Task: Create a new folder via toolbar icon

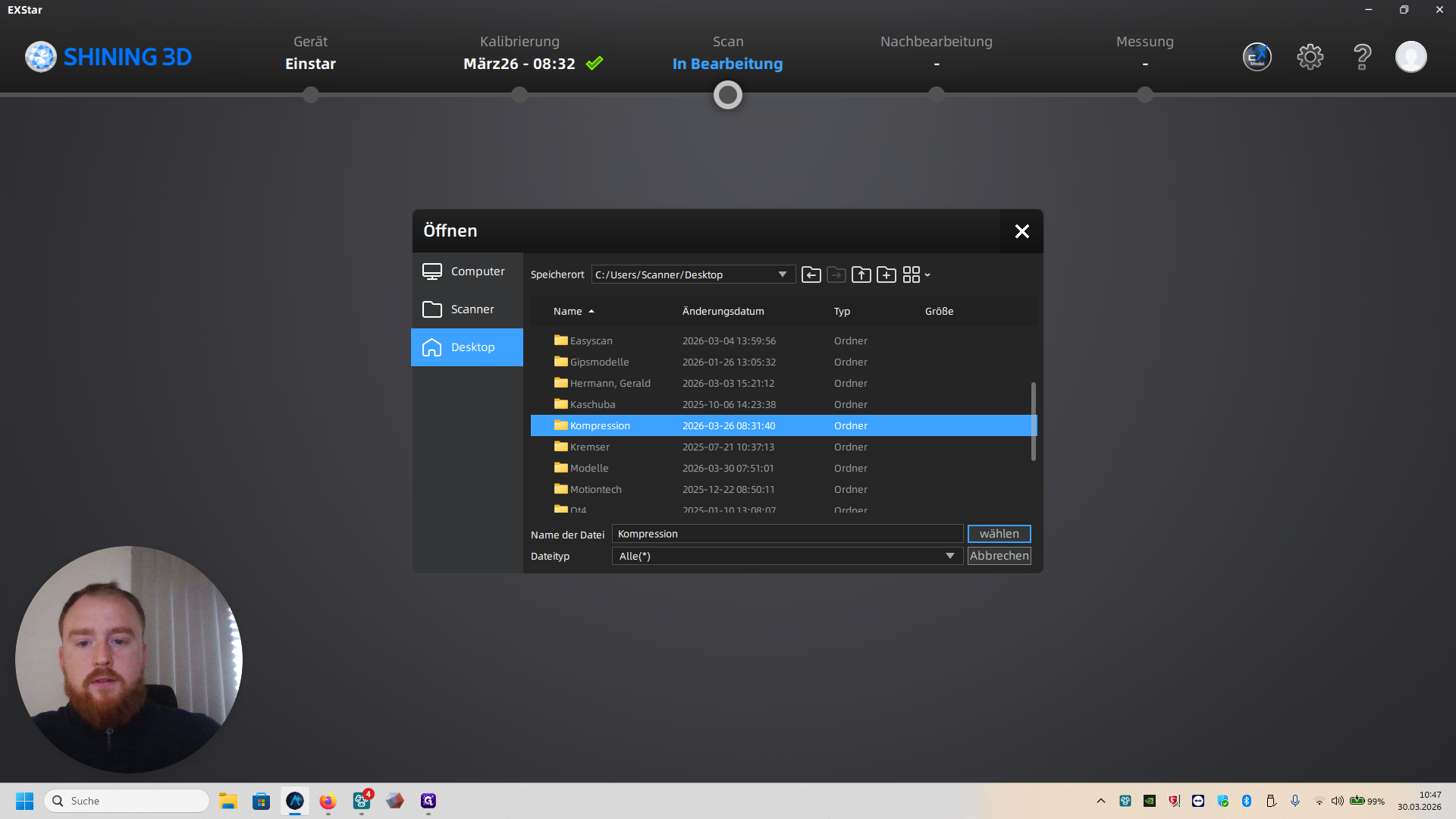Action: click(x=886, y=275)
